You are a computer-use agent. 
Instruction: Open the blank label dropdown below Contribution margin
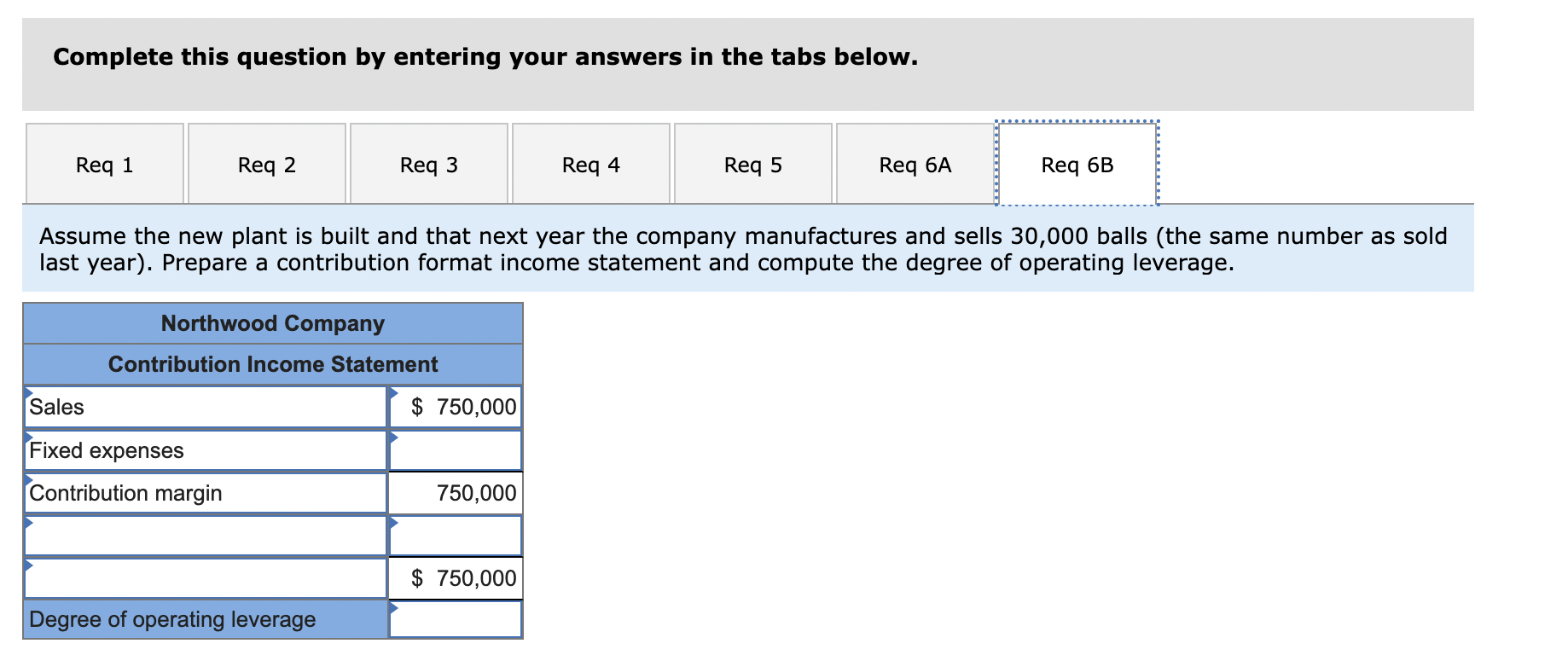(x=206, y=536)
